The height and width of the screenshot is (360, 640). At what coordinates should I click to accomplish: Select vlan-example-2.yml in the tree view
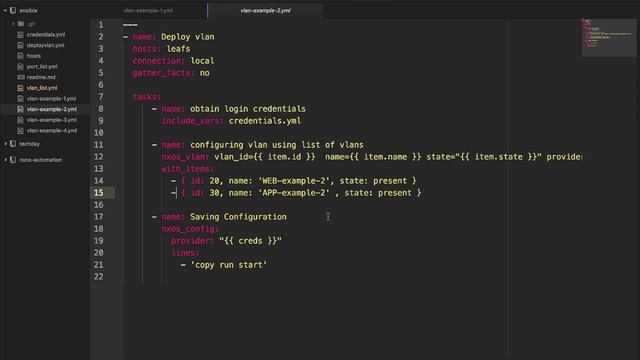[51, 109]
